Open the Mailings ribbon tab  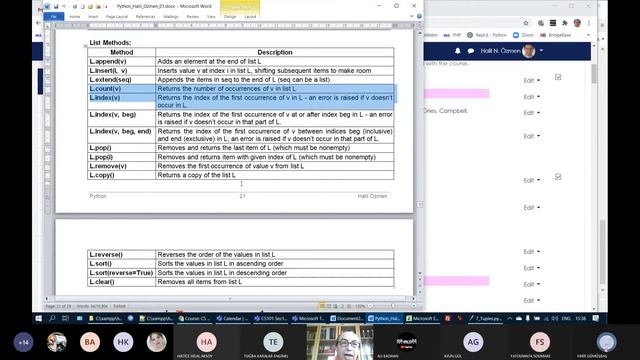(171, 17)
